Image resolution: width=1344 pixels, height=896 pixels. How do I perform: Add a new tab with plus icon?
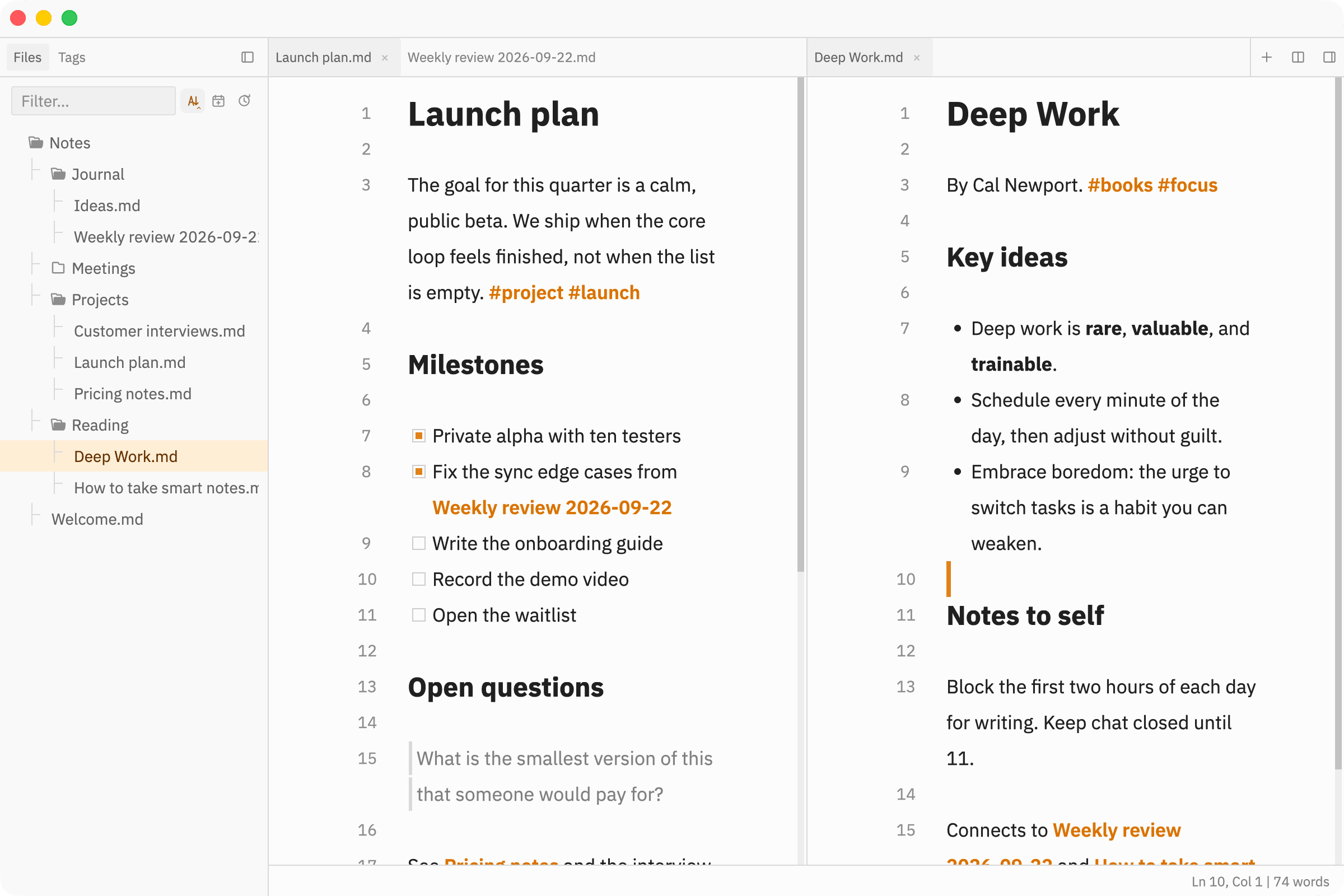tap(1267, 57)
